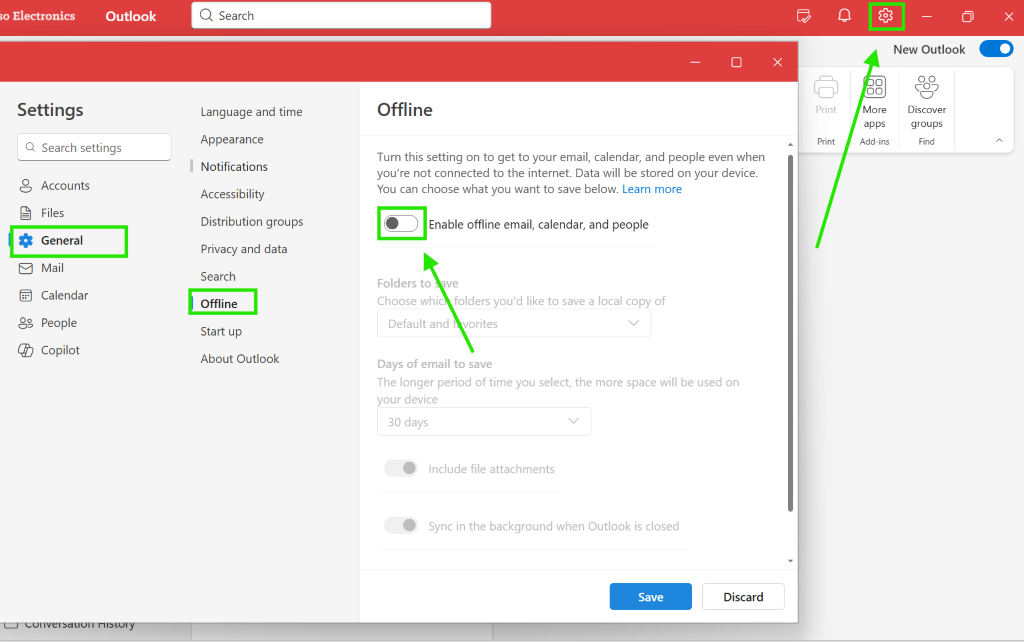
Task: Minimize the Settings dialog window
Action: click(x=695, y=62)
